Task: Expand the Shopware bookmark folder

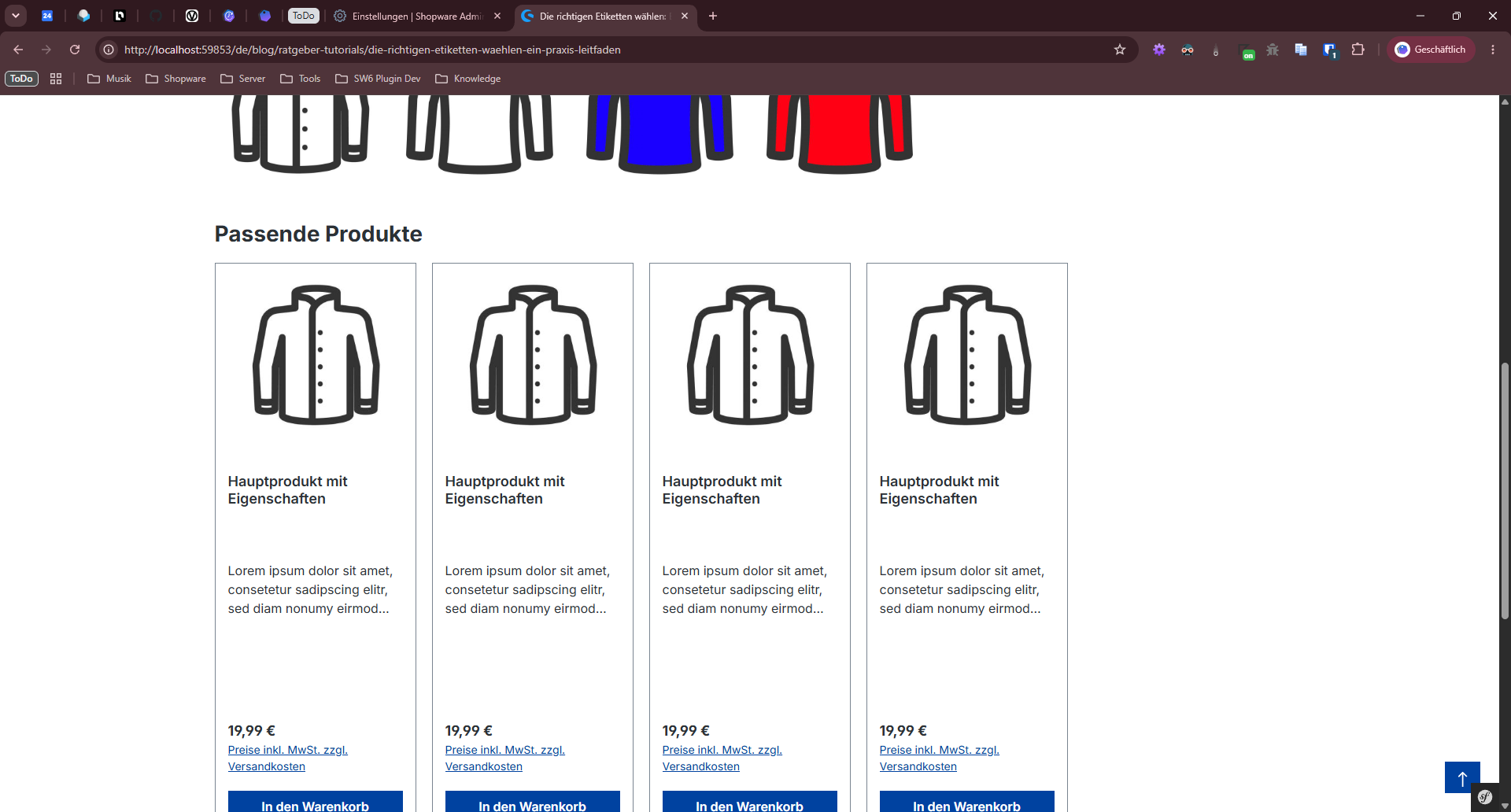Action: pos(175,79)
